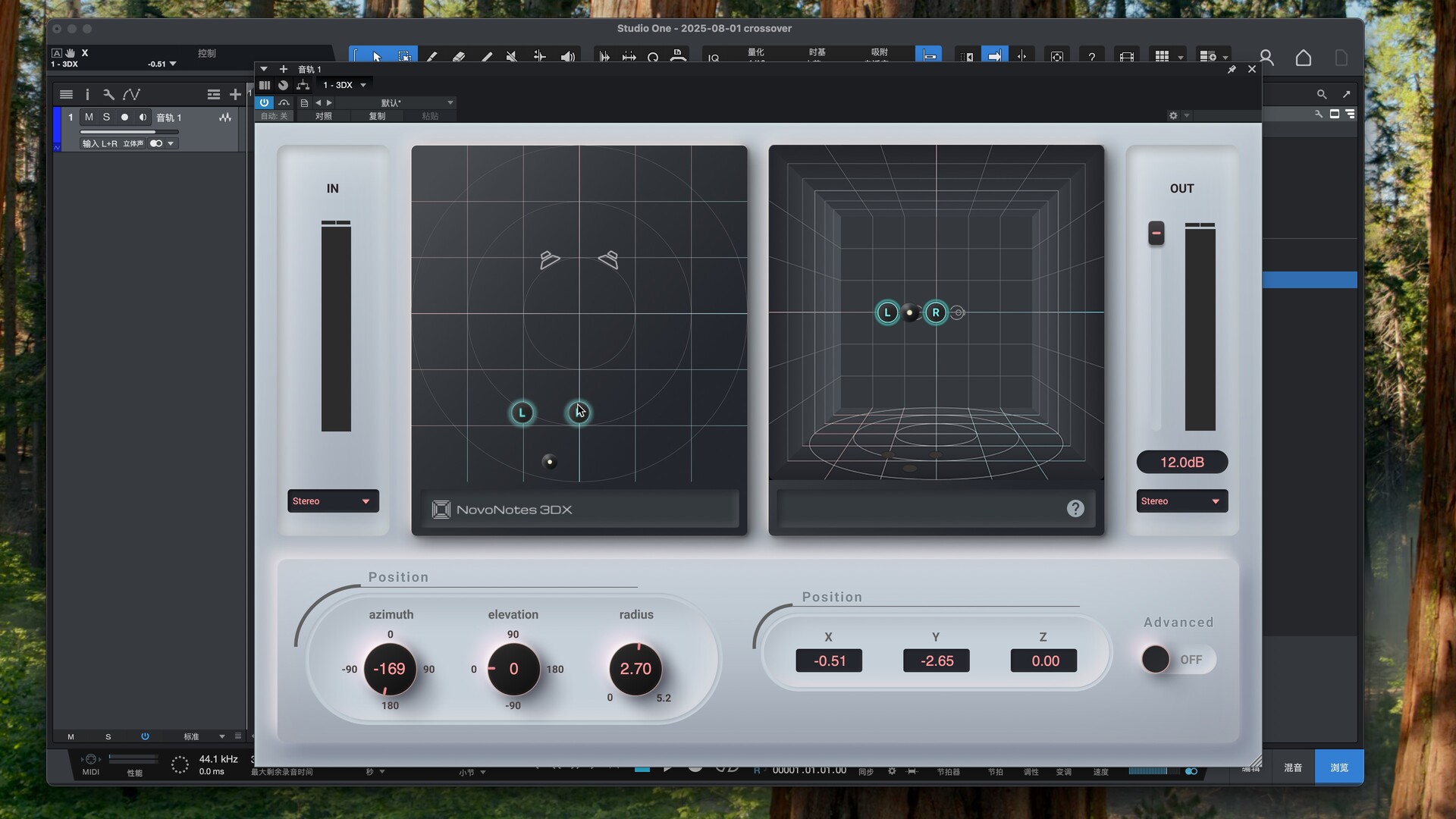Add insert with plus in plugin title bar

pyautogui.click(x=283, y=69)
